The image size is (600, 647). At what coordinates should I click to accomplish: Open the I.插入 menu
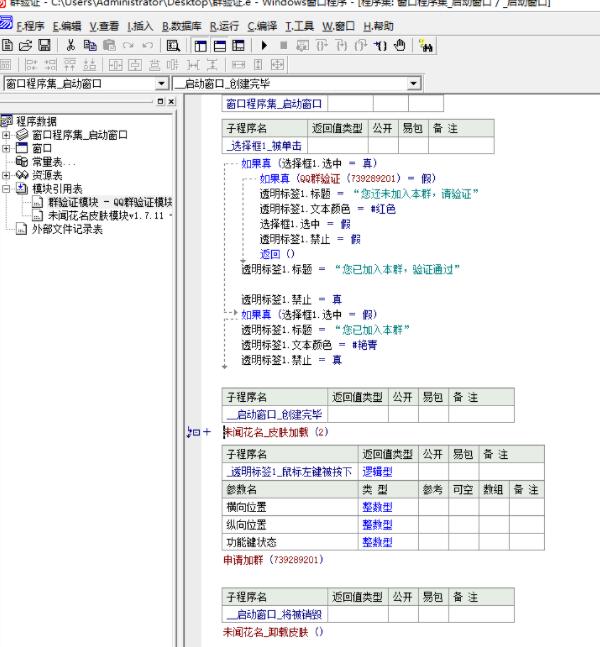pos(140,26)
